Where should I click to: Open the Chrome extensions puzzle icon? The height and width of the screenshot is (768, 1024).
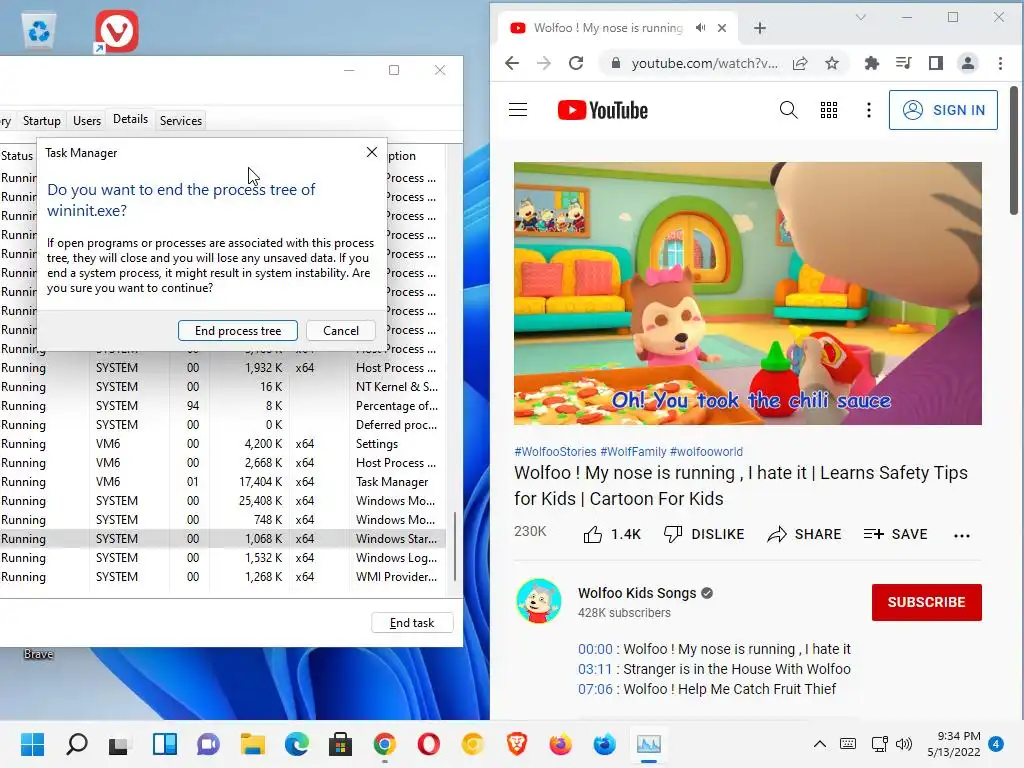click(871, 63)
